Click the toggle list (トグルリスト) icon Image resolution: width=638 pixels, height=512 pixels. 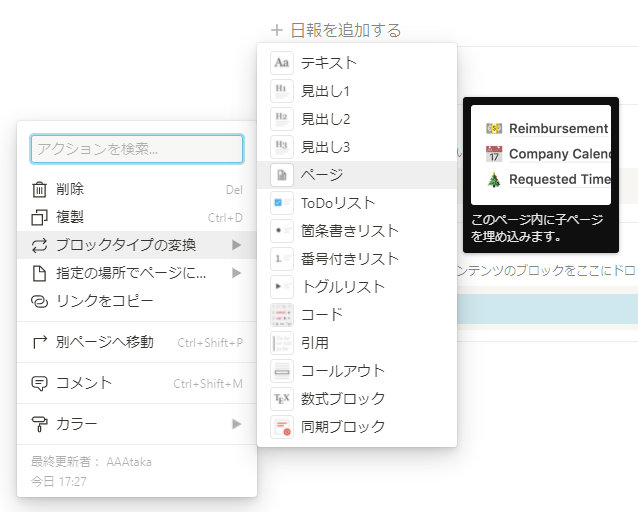coord(282,287)
